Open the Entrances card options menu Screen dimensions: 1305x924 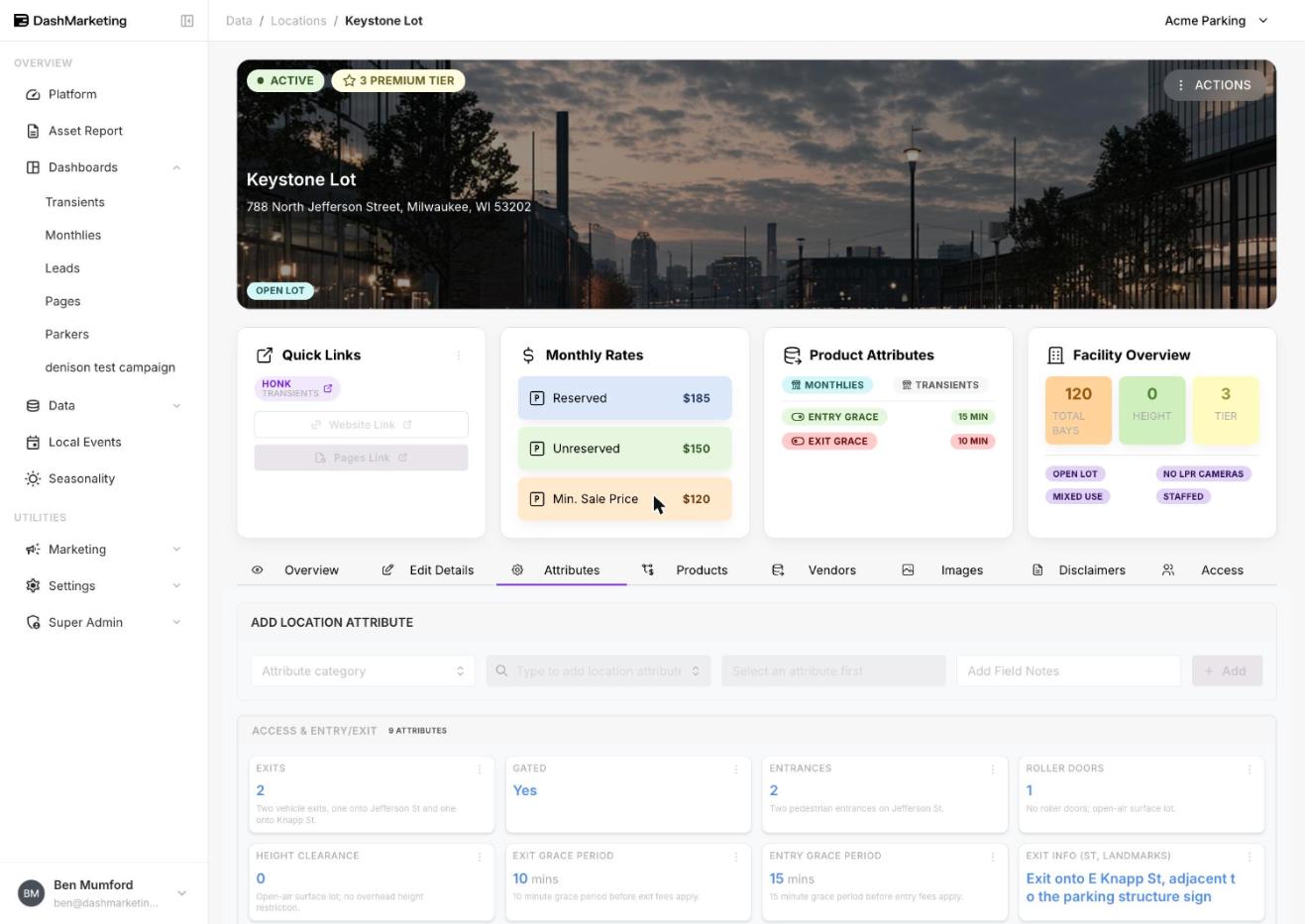pyautogui.click(x=993, y=770)
